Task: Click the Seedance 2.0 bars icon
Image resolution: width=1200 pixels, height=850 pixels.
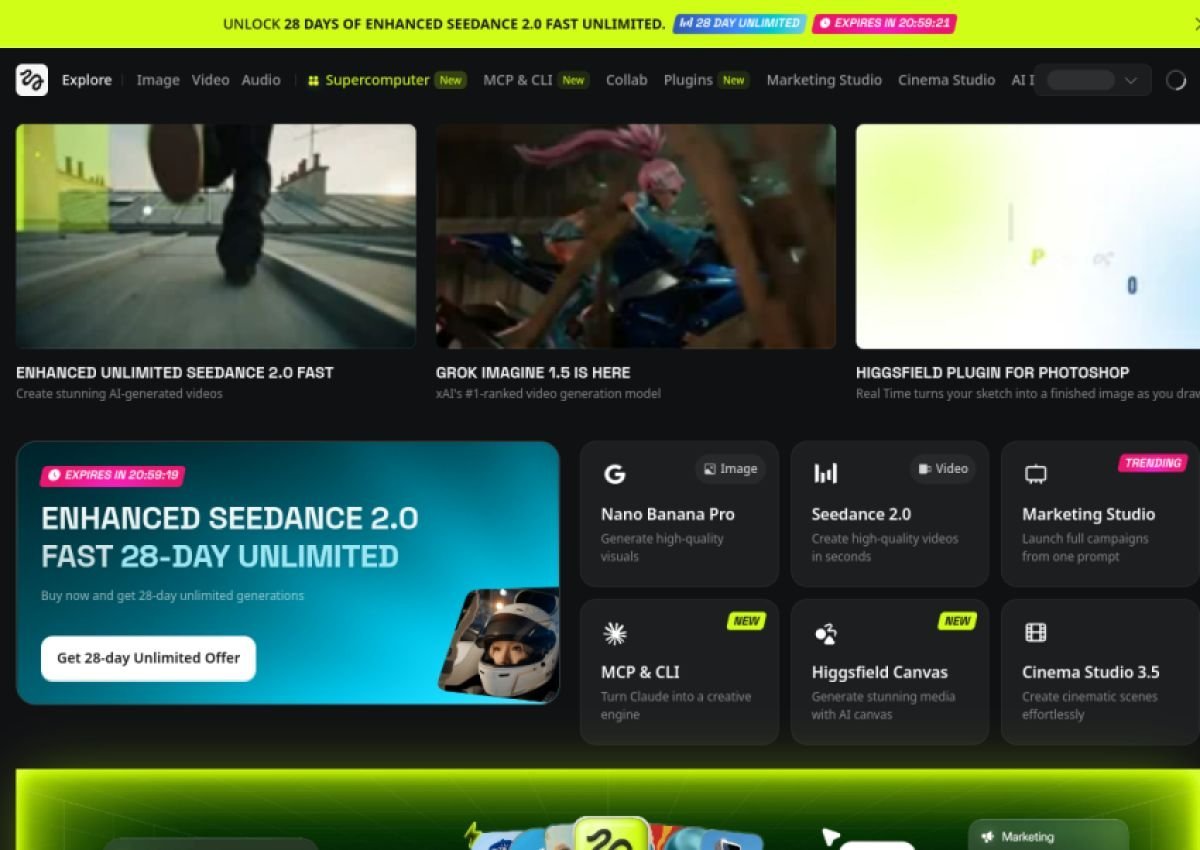Action: [825, 474]
